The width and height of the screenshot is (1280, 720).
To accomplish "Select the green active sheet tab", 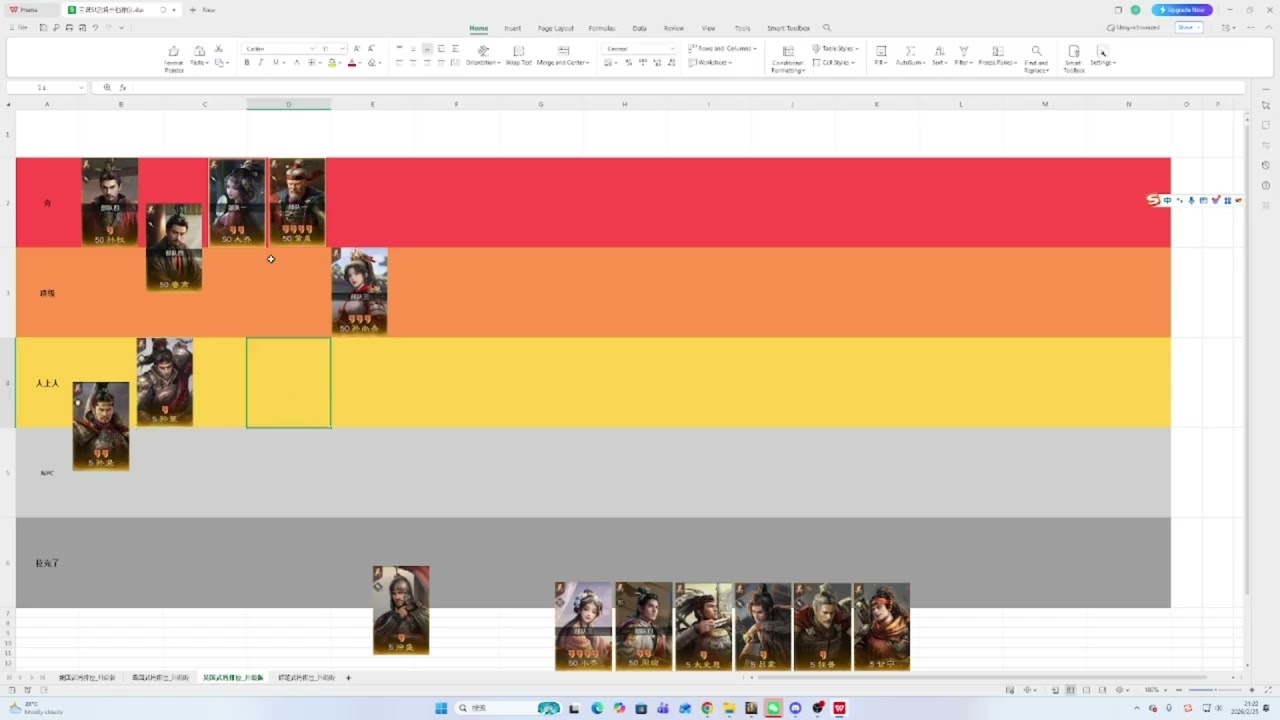I will tap(233, 678).
